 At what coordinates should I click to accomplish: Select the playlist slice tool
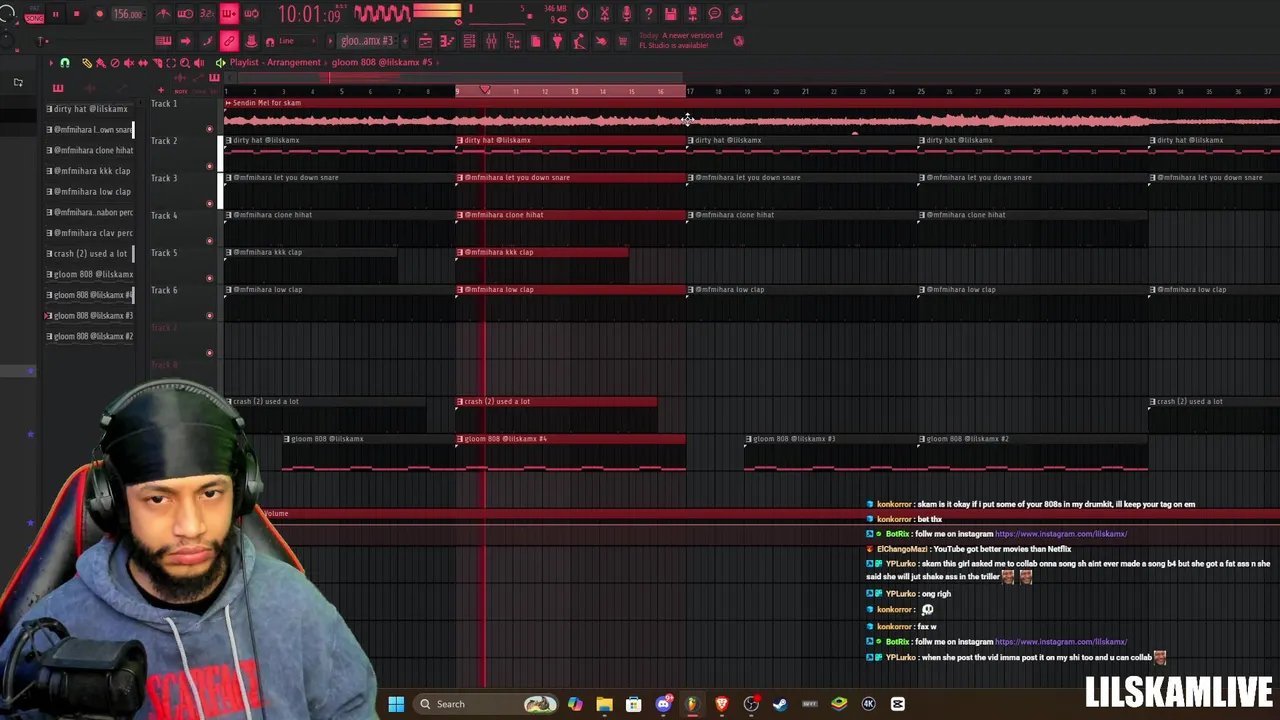(157, 62)
